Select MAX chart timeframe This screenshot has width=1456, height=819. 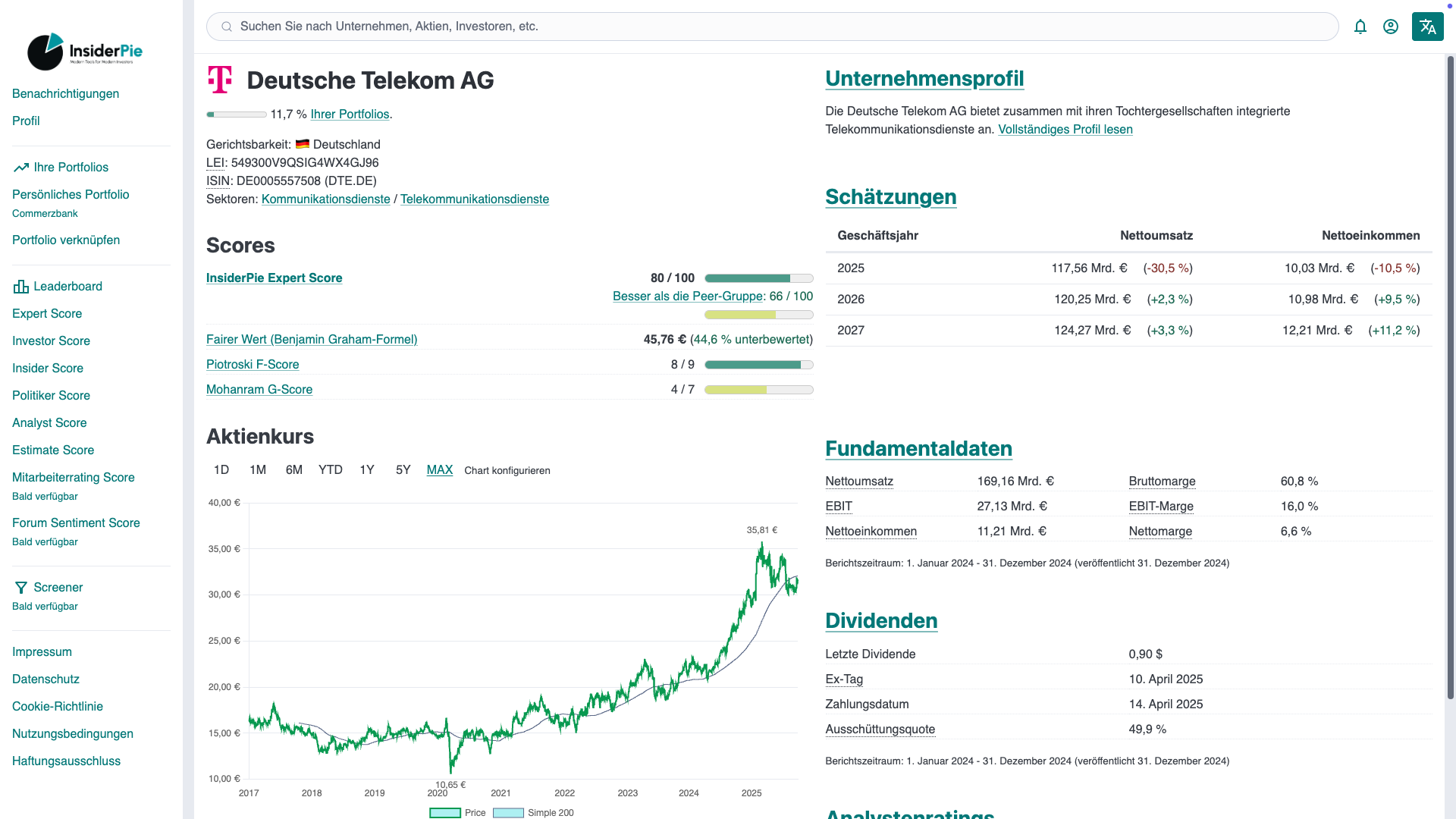tap(440, 470)
